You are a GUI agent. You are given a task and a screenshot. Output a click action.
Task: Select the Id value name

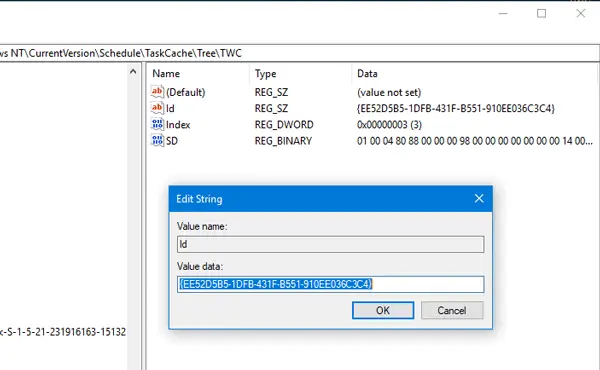coord(170,109)
